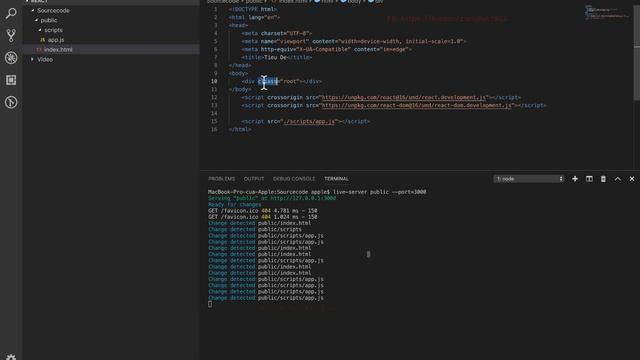The width and height of the screenshot is (640, 360).
Task: Click the live-server command text in terminal
Action: click(x=380, y=192)
